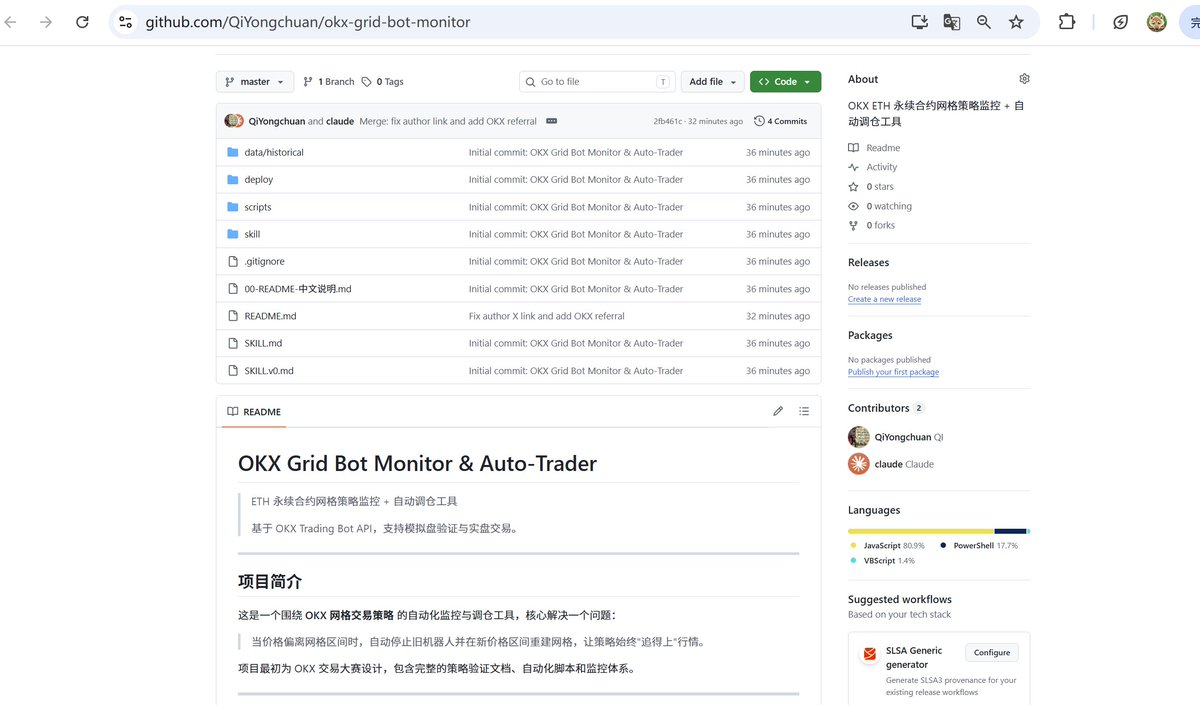Image resolution: width=1200 pixels, height=705 pixels.
Task: Open the browser profile avatar
Action: 1156,22
